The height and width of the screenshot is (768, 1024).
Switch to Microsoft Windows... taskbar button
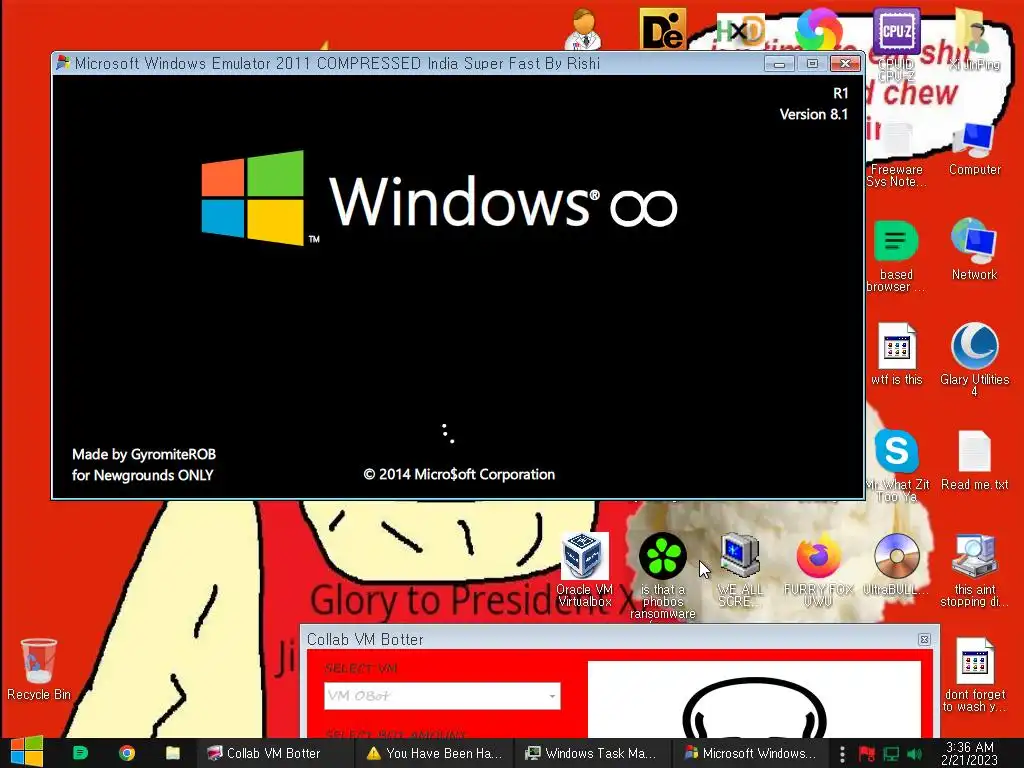pyautogui.click(x=752, y=753)
